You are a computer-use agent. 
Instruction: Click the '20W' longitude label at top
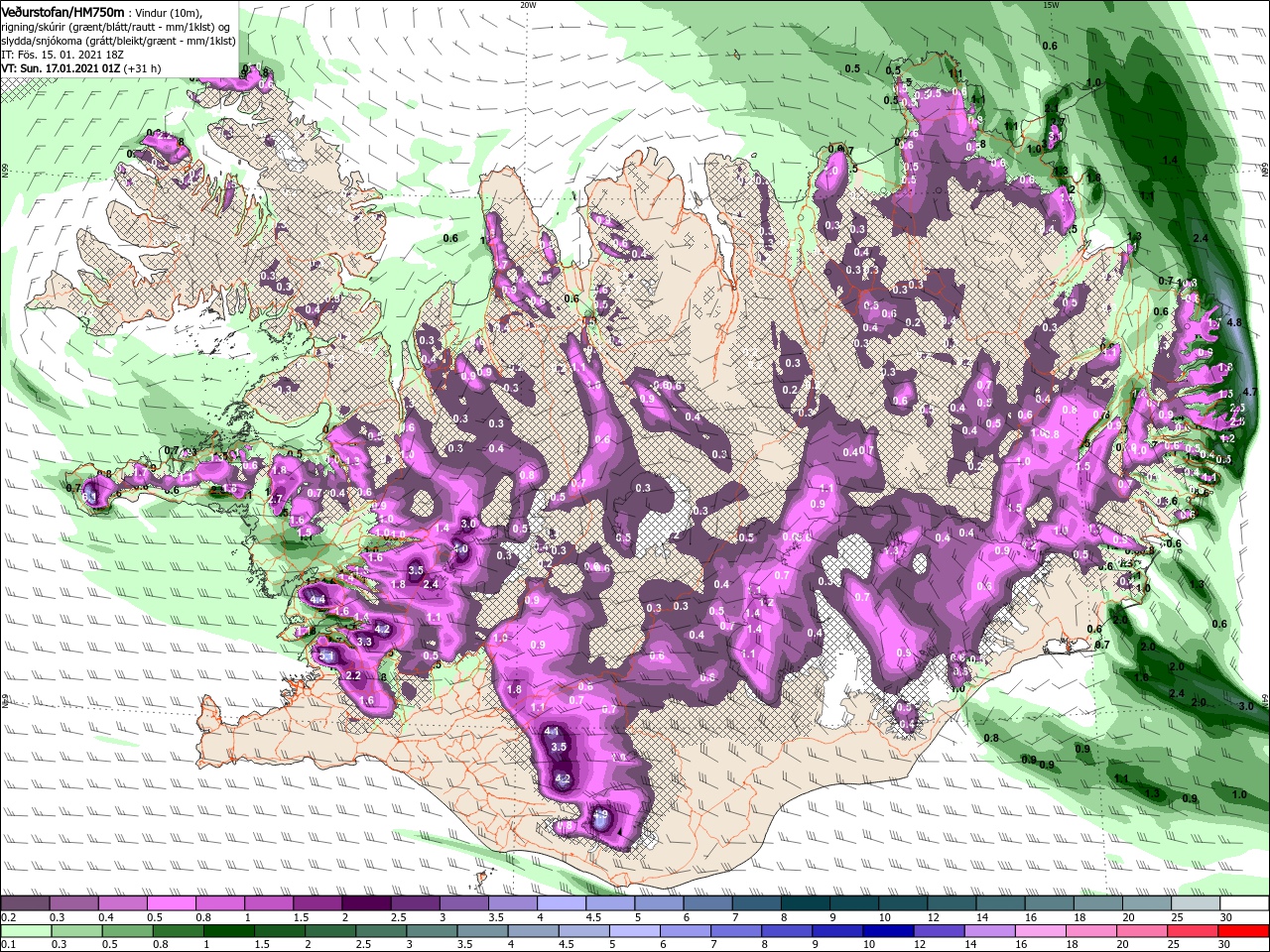tap(528, 4)
